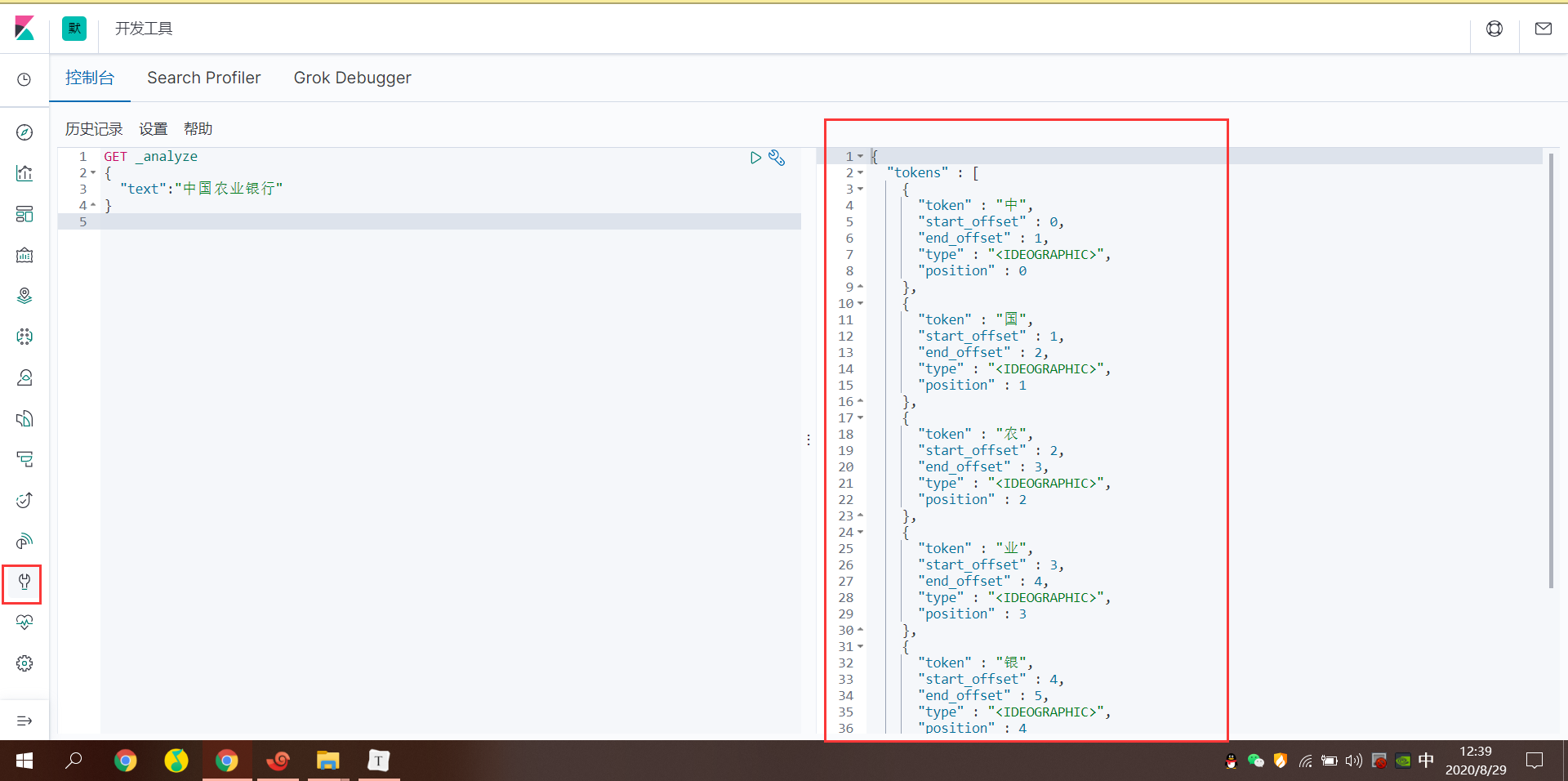Collapse token object at output line 31
1568x781 pixels.
pyautogui.click(x=860, y=646)
